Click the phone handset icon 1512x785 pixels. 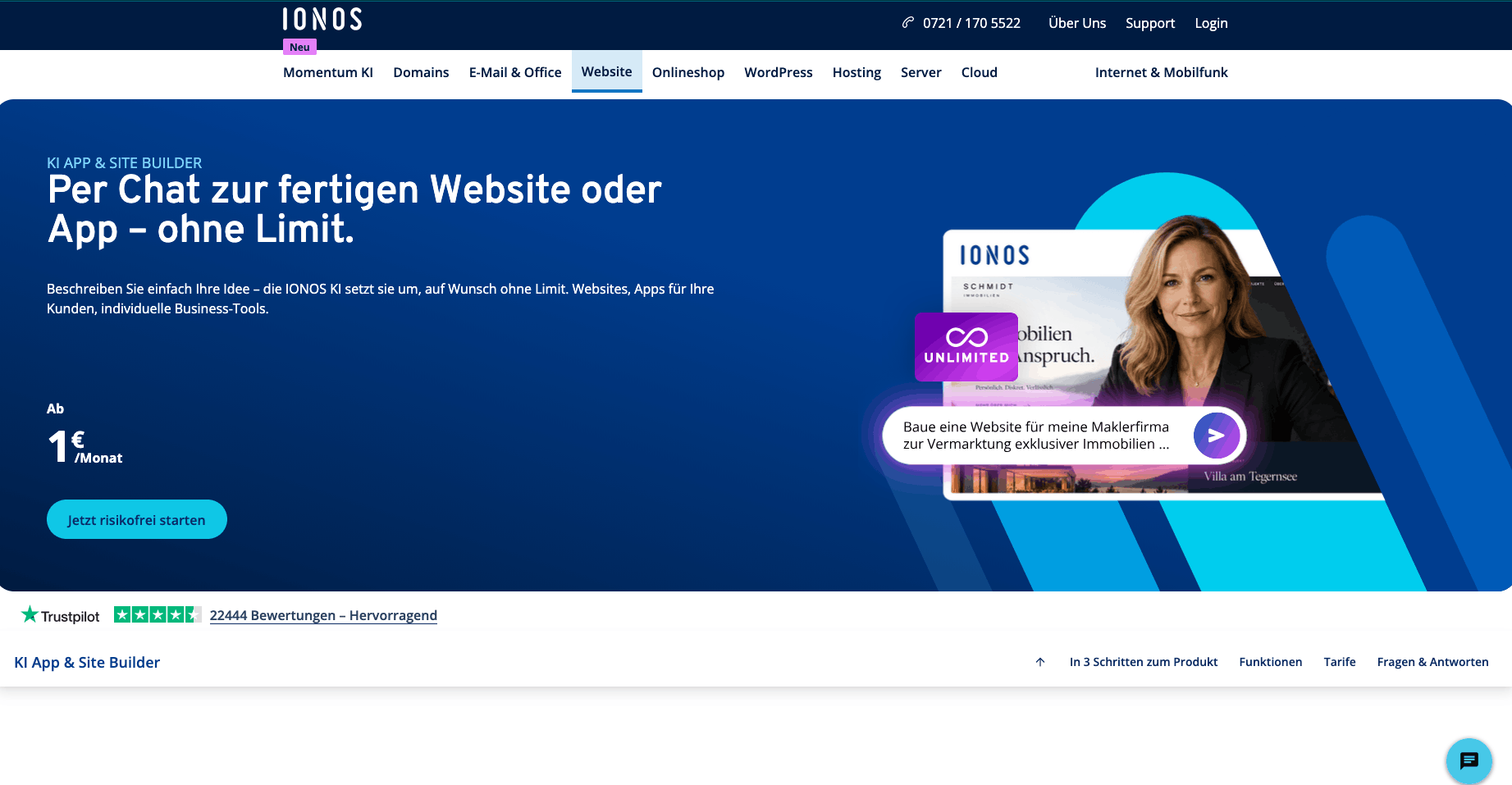[x=908, y=23]
